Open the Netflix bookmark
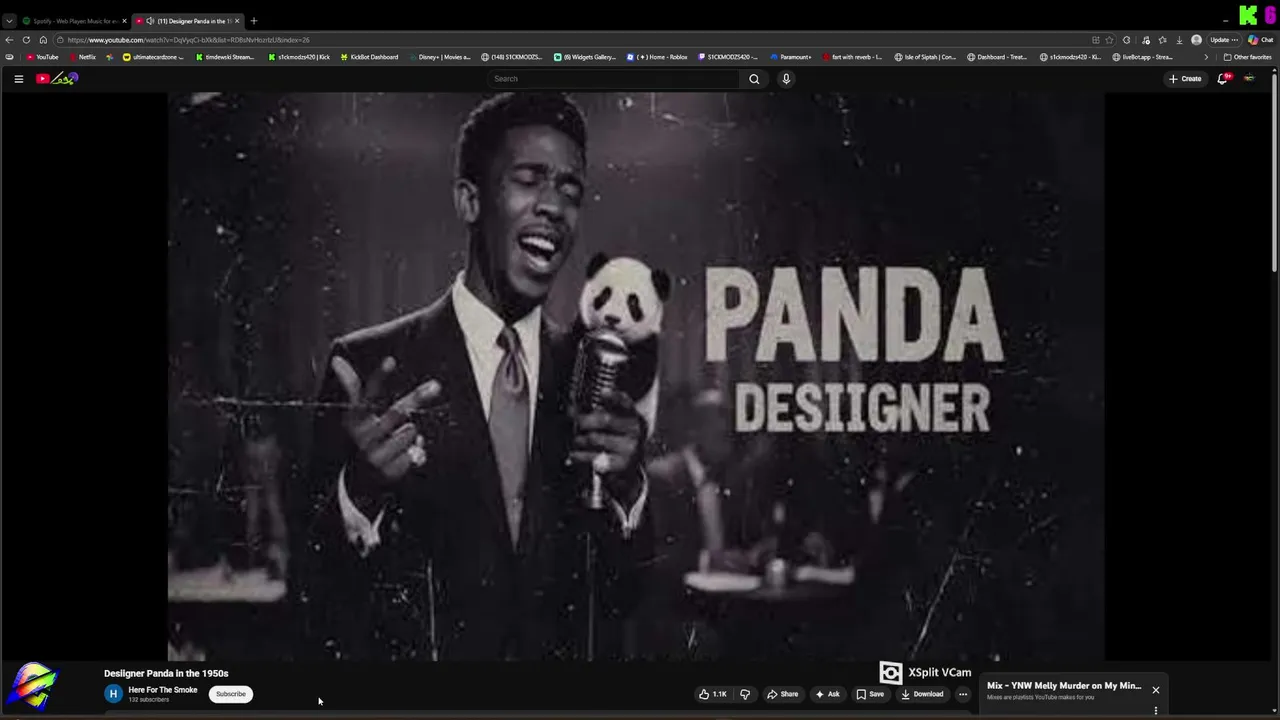1280x720 pixels. coord(82,57)
